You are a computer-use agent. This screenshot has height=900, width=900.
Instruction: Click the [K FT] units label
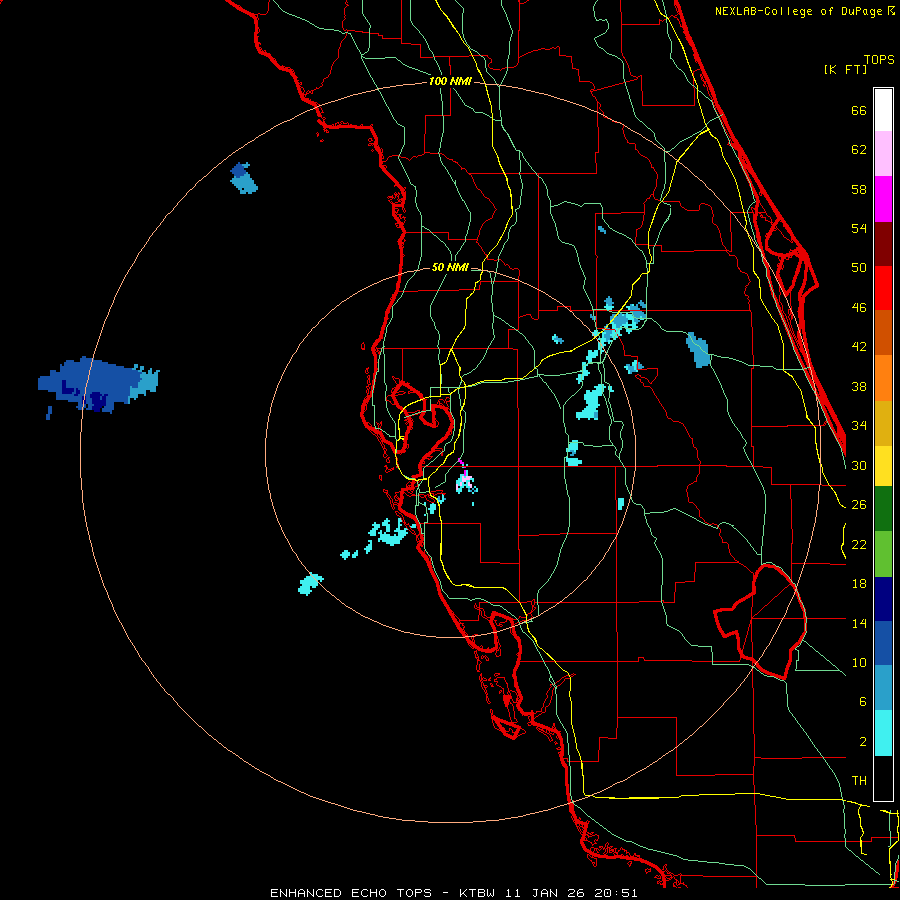(x=845, y=70)
